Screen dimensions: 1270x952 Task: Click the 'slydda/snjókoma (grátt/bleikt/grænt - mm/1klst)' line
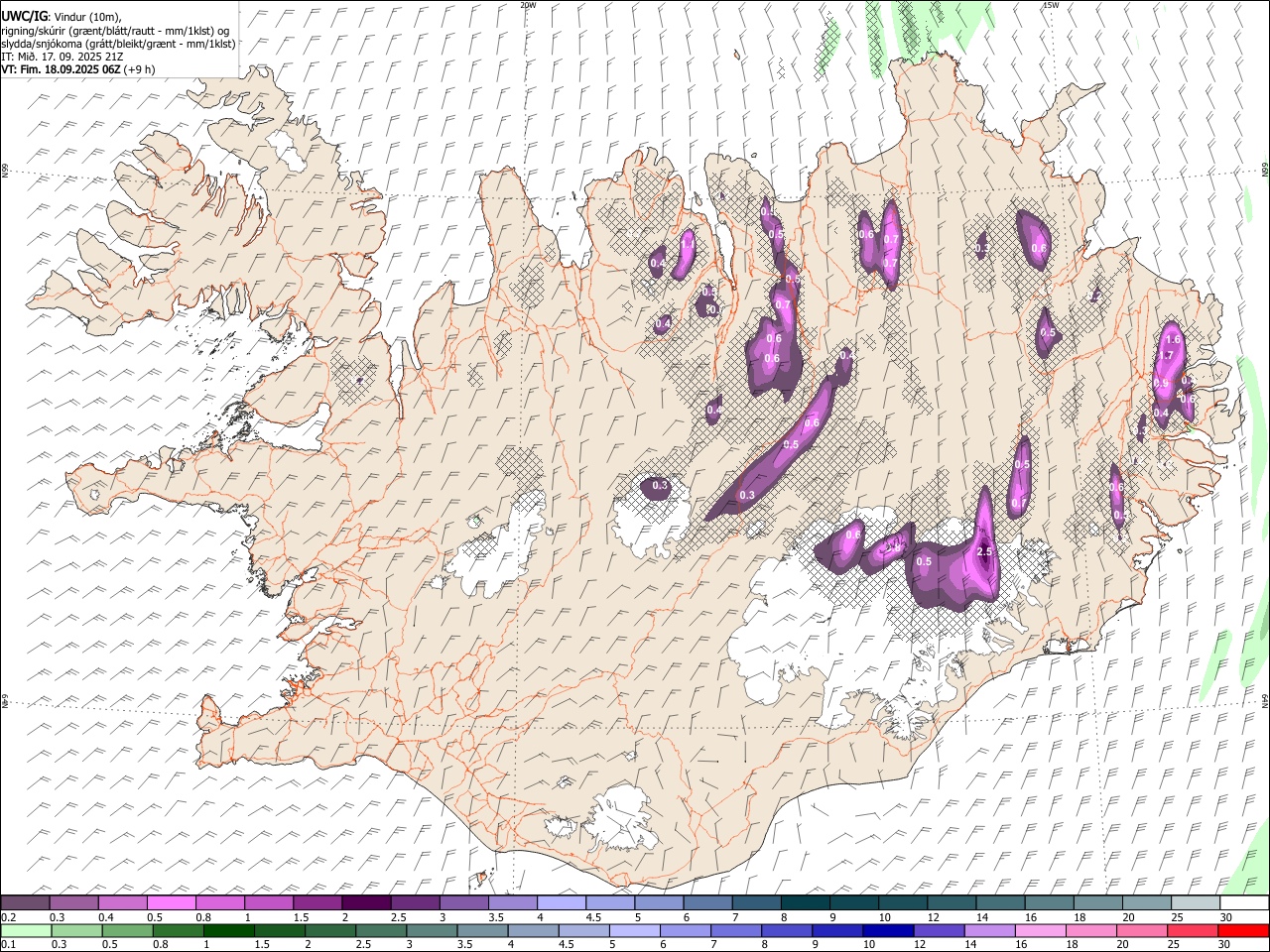118,44
